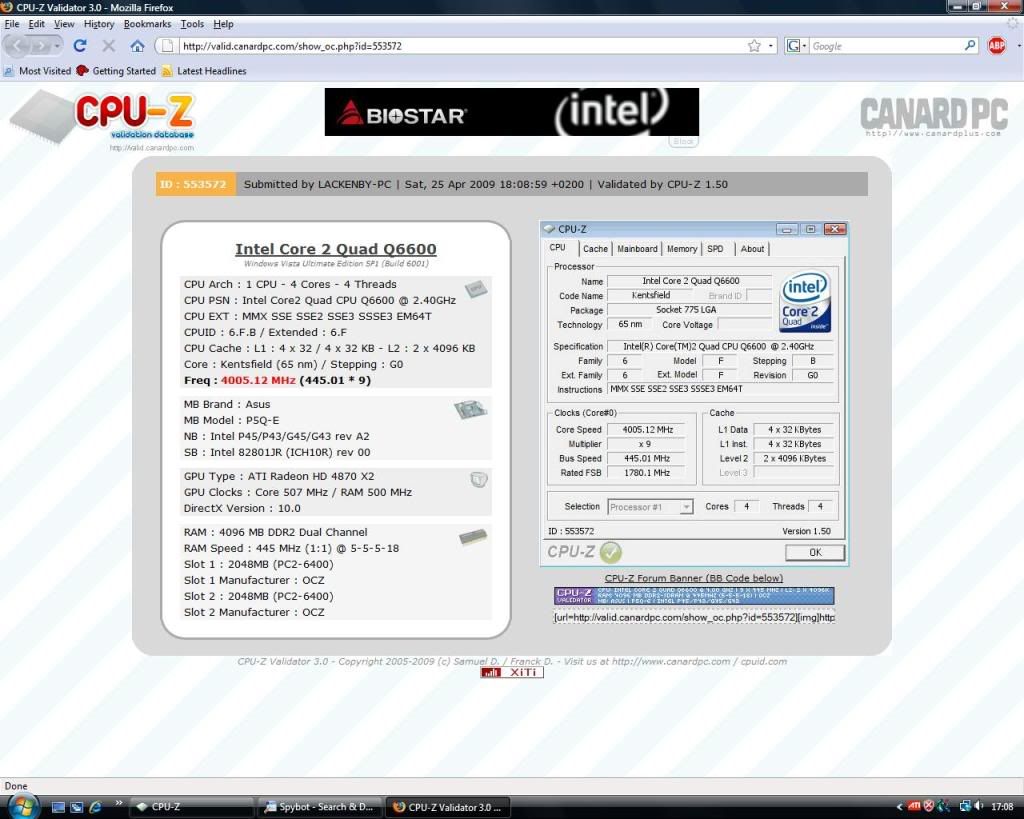The width and height of the screenshot is (1024, 819).
Task: Launch Internet Explorer from Quick Launch
Action: (x=95, y=807)
